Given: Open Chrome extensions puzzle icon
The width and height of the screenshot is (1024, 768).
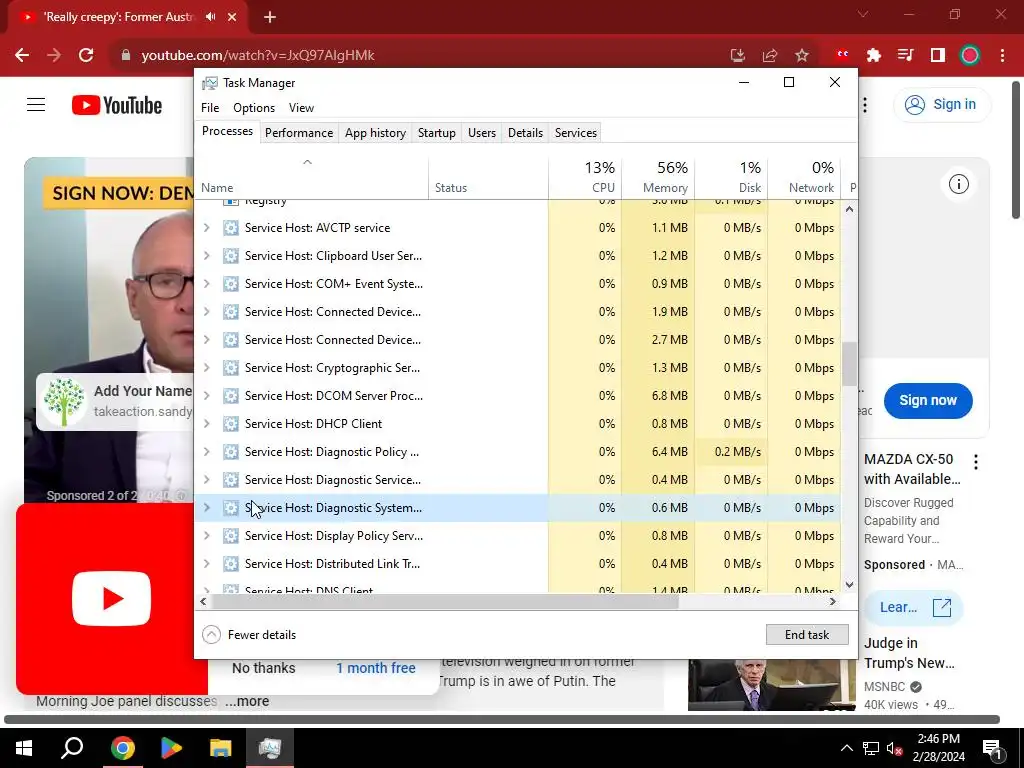Looking at the screenshot, I should [x=874, y=56].
